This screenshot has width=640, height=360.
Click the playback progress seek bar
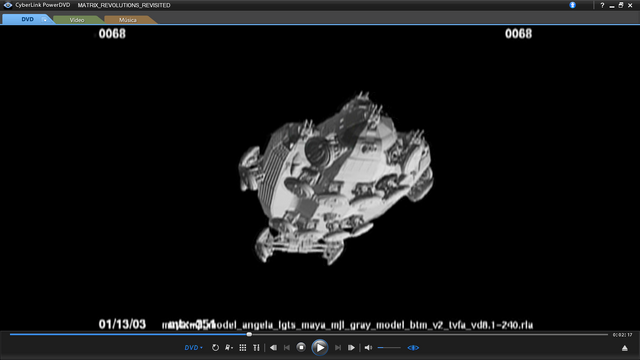pos(309,334)
